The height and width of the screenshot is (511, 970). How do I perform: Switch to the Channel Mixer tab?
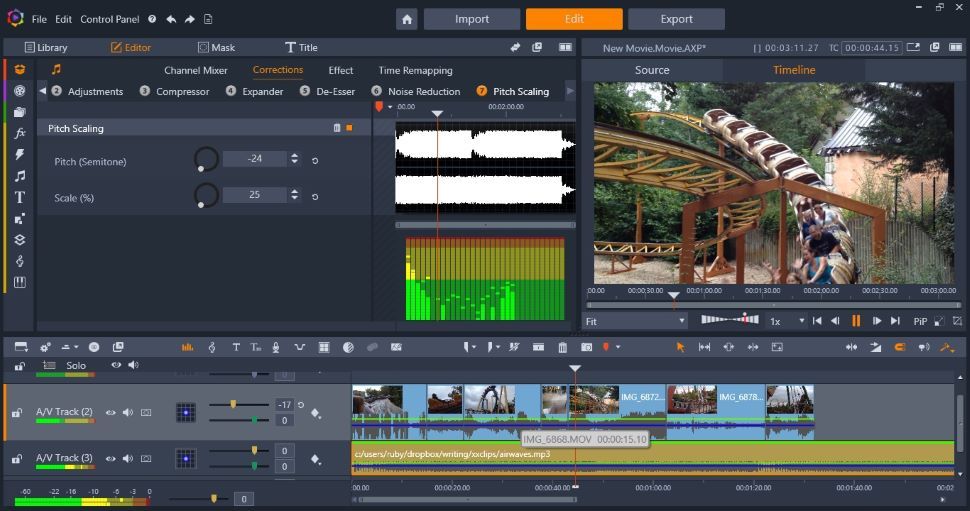[196, 70]
